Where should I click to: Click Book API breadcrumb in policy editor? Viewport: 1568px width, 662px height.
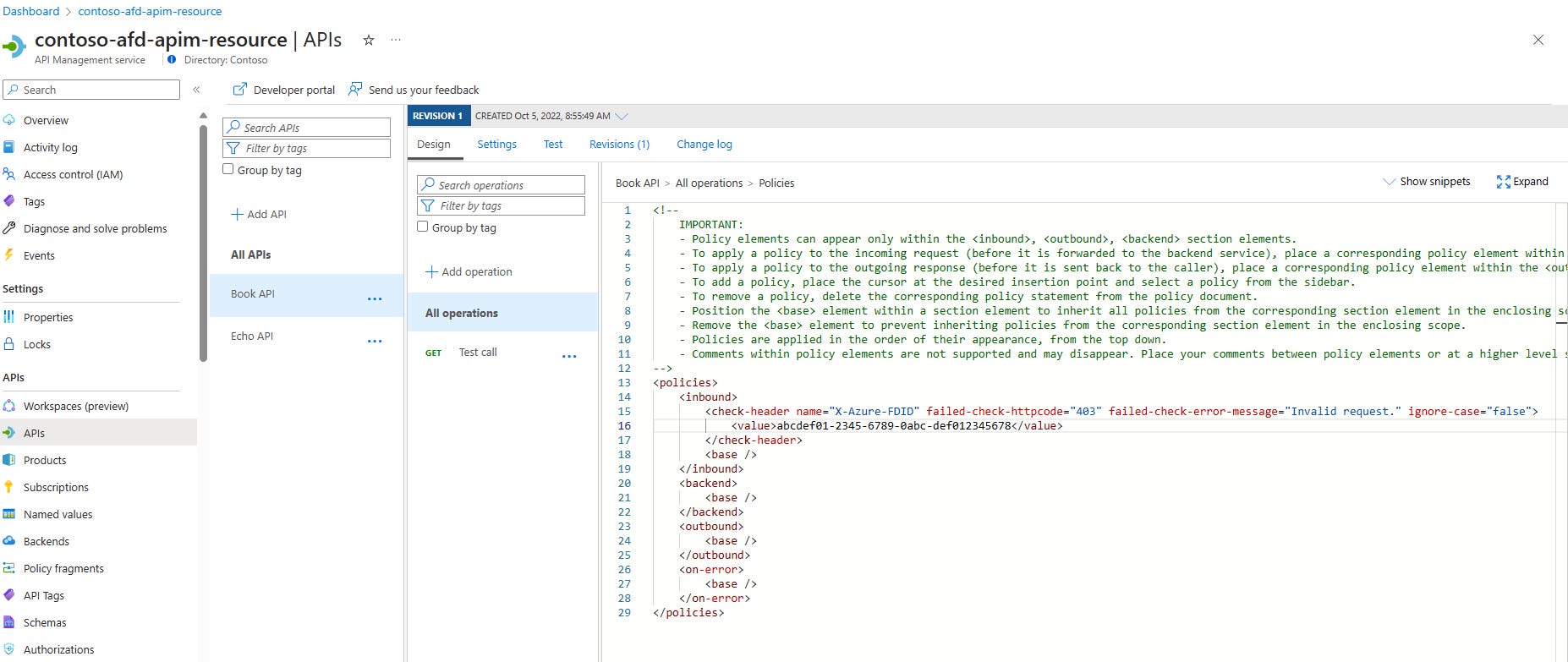tap(637, 183)
